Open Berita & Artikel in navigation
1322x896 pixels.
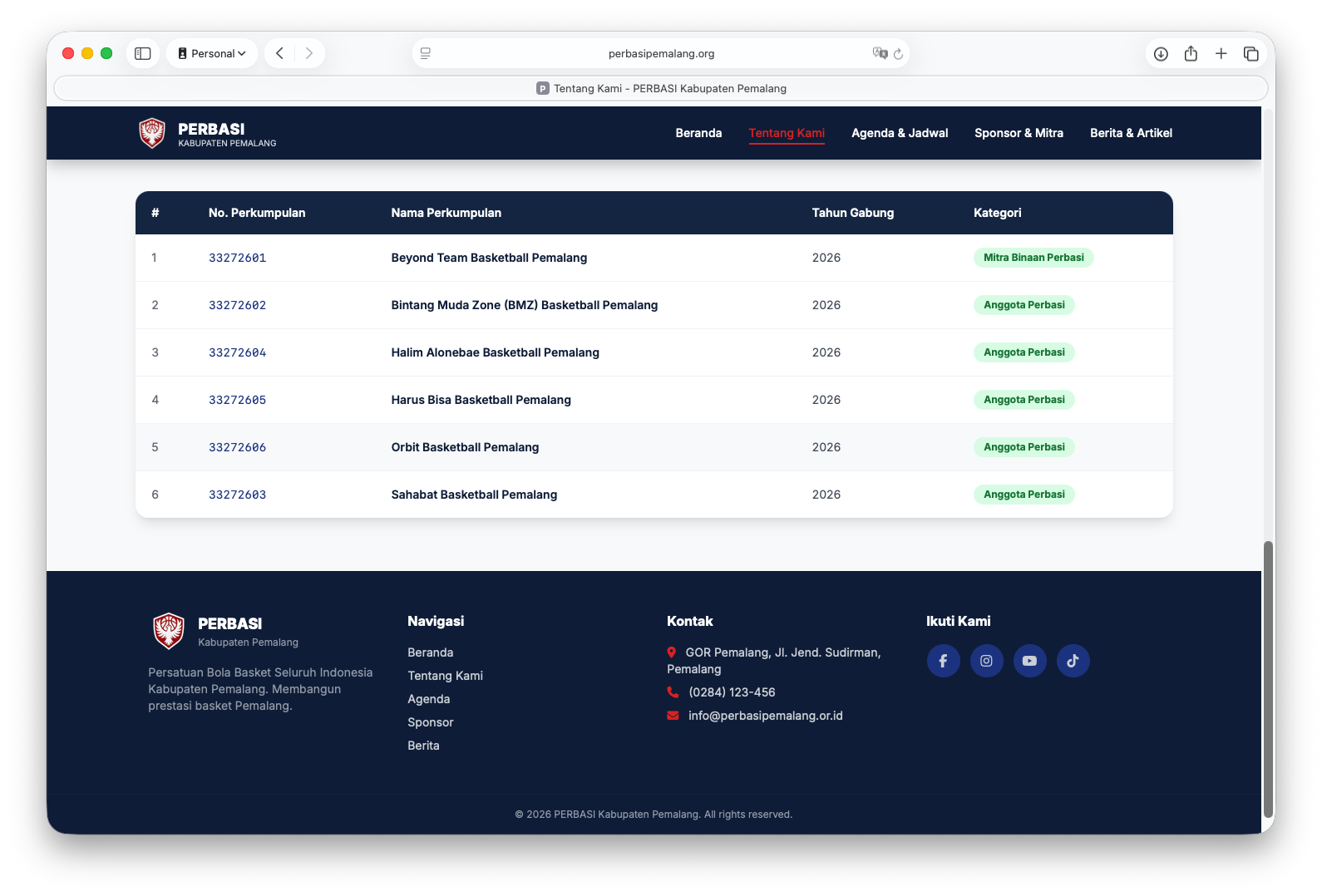1131,133
